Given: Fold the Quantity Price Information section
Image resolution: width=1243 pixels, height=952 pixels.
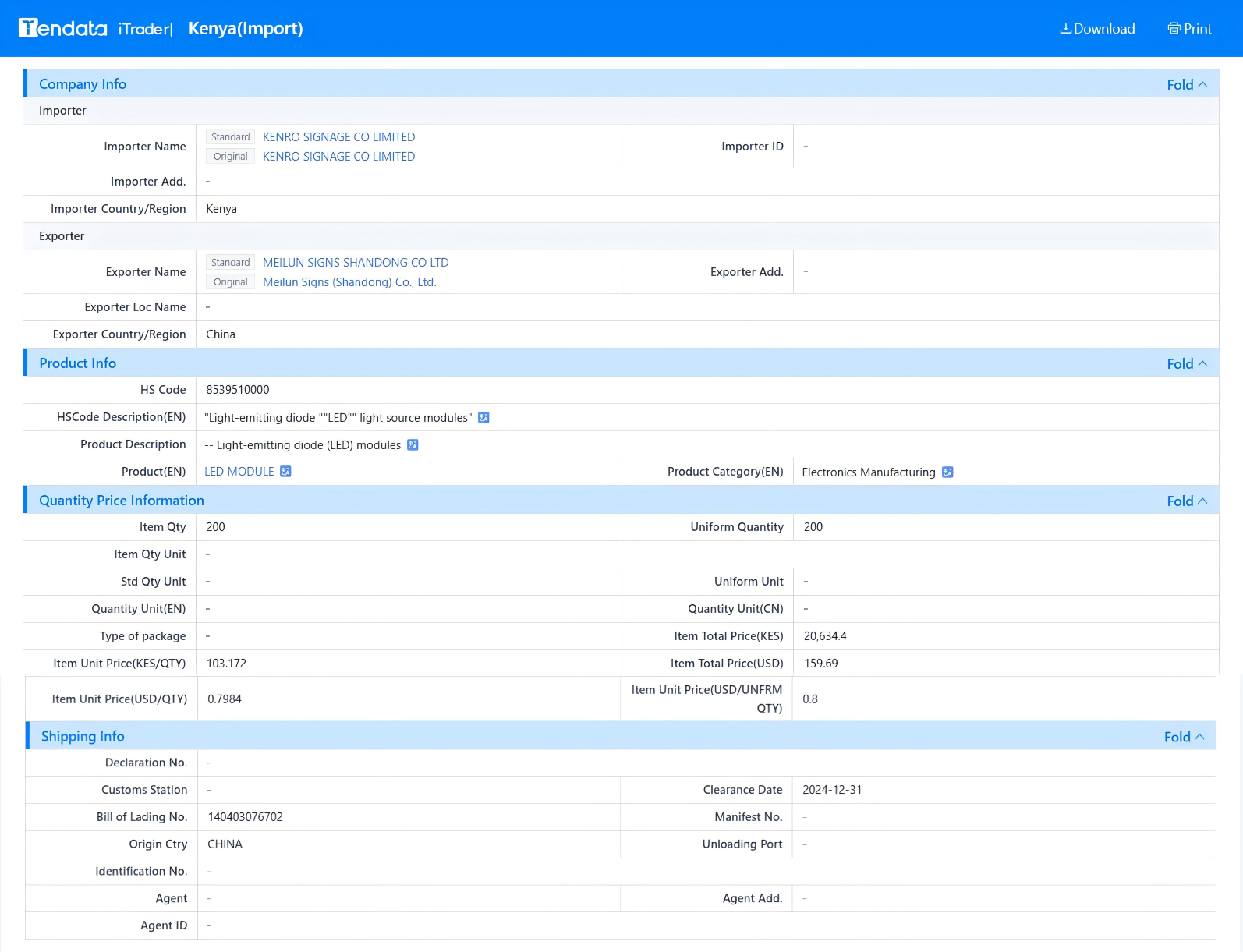Looking at the screenshot, I should (1187, 501).
